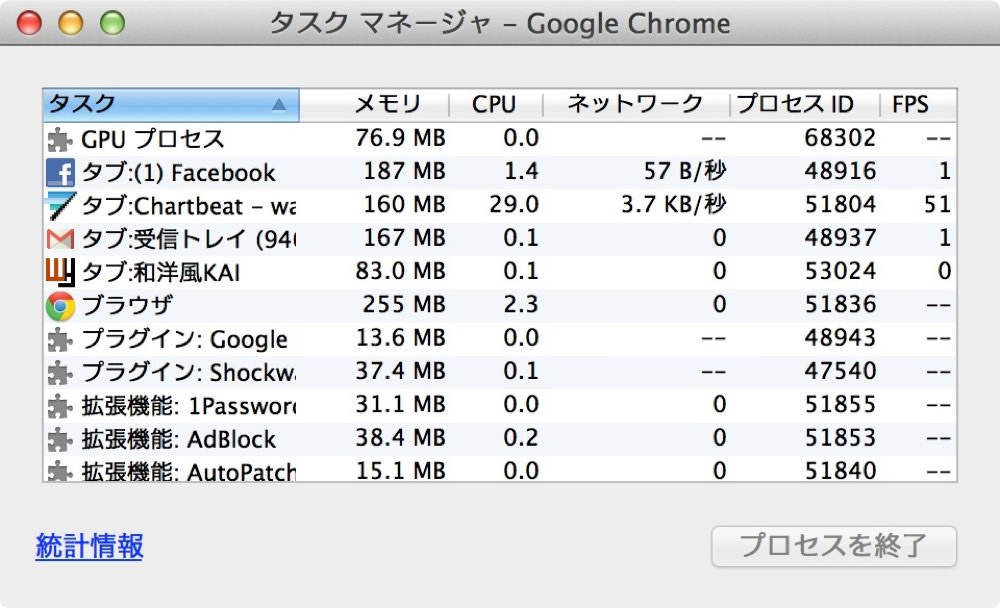Click process ID 51853
This screenshot has height=608, width=1000.
(840, 438)
